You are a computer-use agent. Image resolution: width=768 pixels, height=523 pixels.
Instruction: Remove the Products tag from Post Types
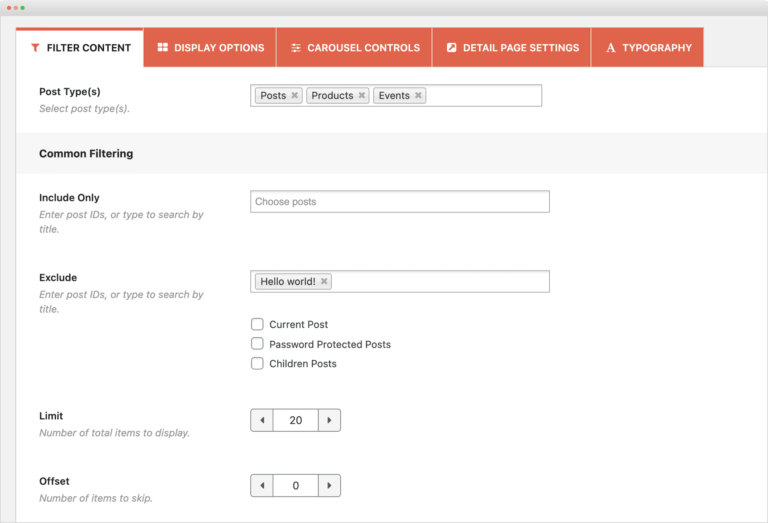362,96
